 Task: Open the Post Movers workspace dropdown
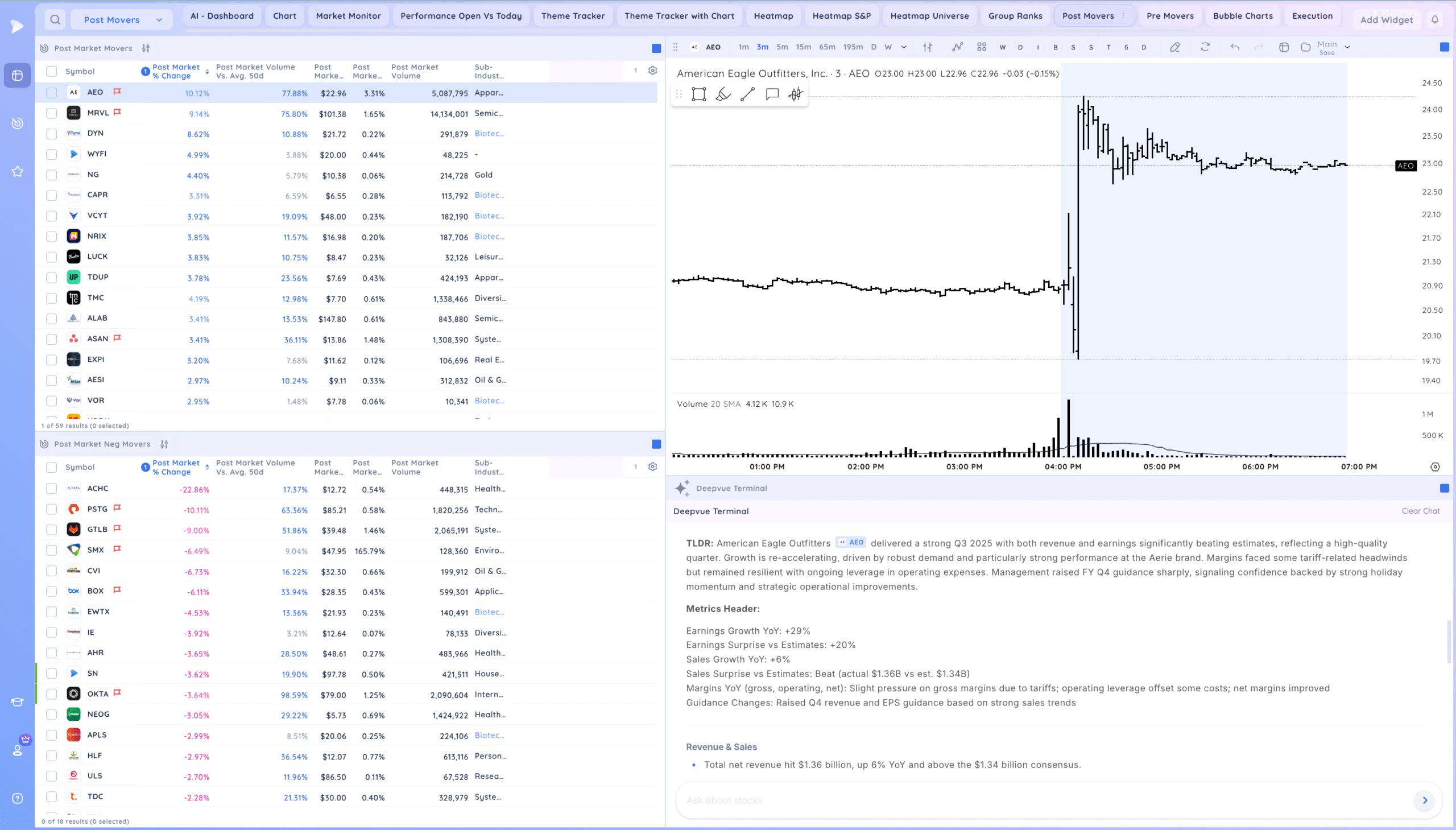[x=122, y=20]
